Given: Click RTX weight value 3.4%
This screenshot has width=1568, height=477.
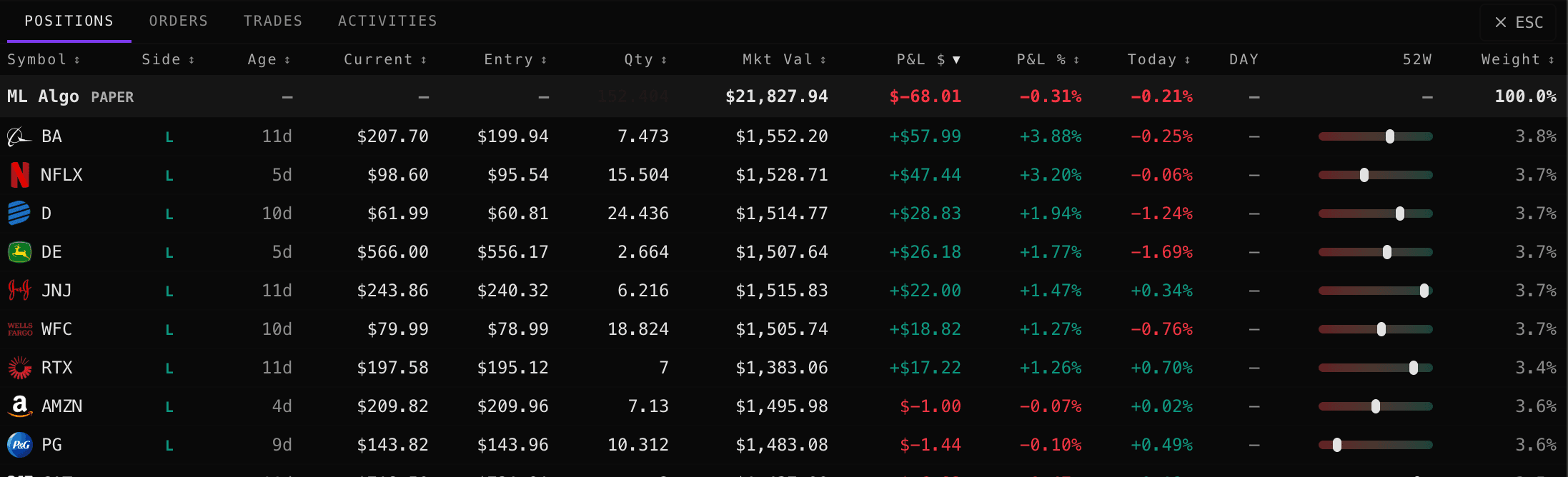Looking at the screenshot, I should (1536, 368).
